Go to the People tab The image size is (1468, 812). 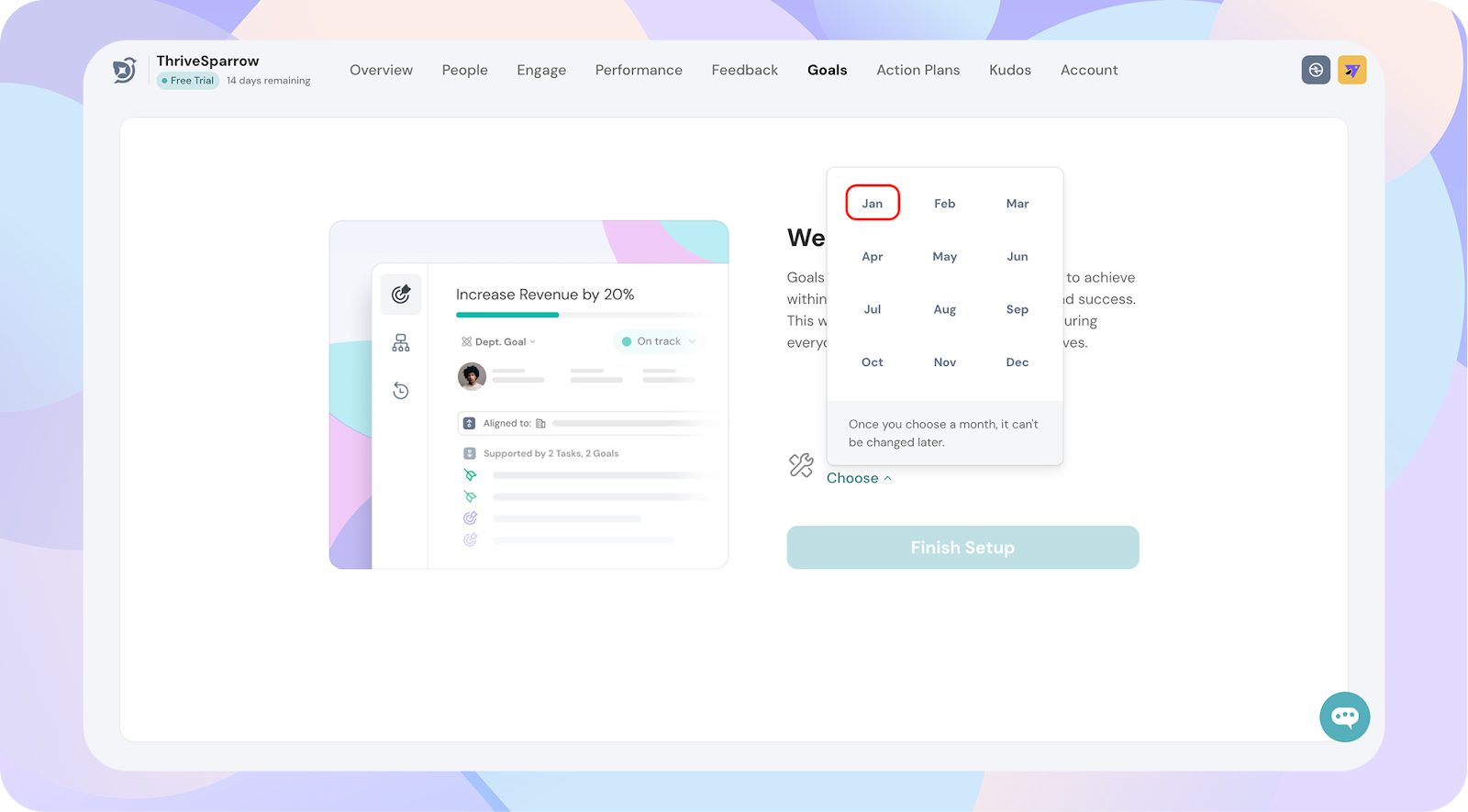pyautogui.click(x=464, y=70)
